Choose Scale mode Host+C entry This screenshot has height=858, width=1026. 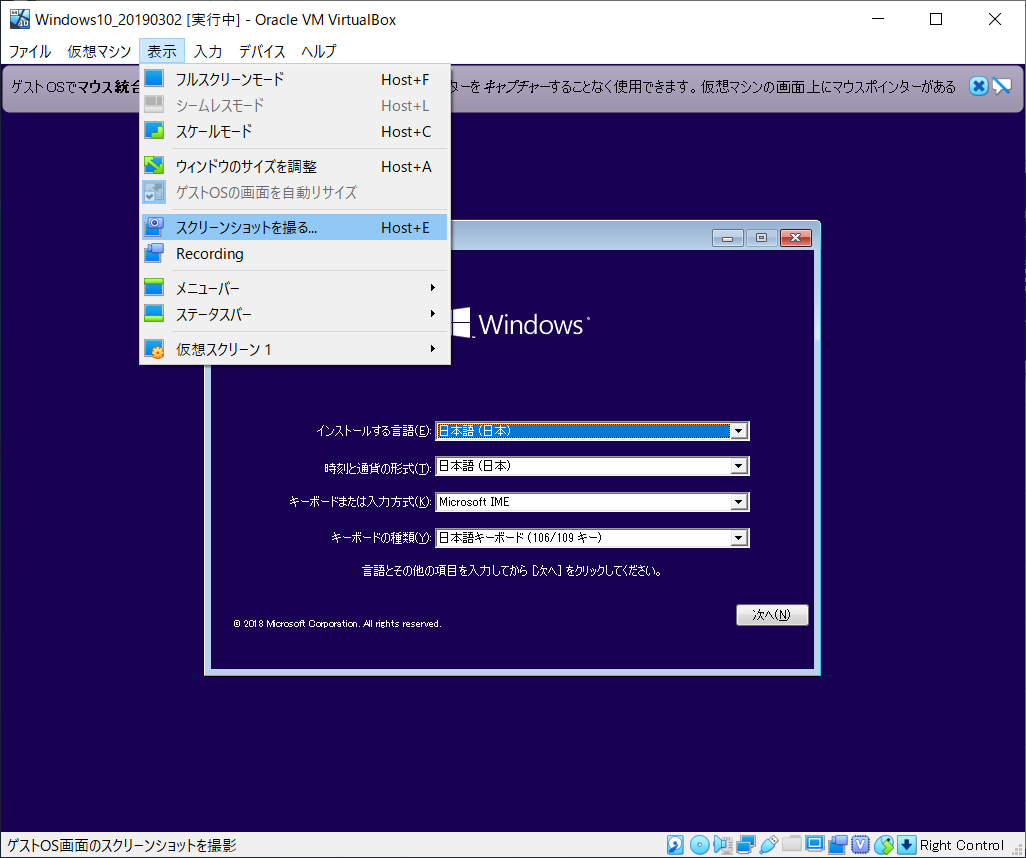tap(294, 132)
